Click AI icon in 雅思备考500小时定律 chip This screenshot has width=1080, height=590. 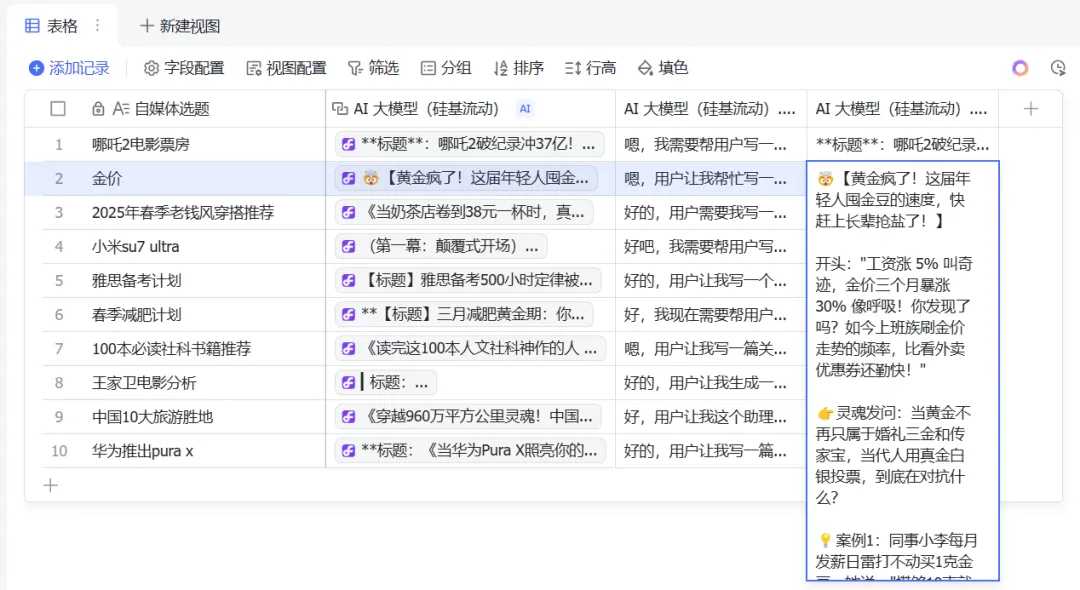tap(349, 281)
